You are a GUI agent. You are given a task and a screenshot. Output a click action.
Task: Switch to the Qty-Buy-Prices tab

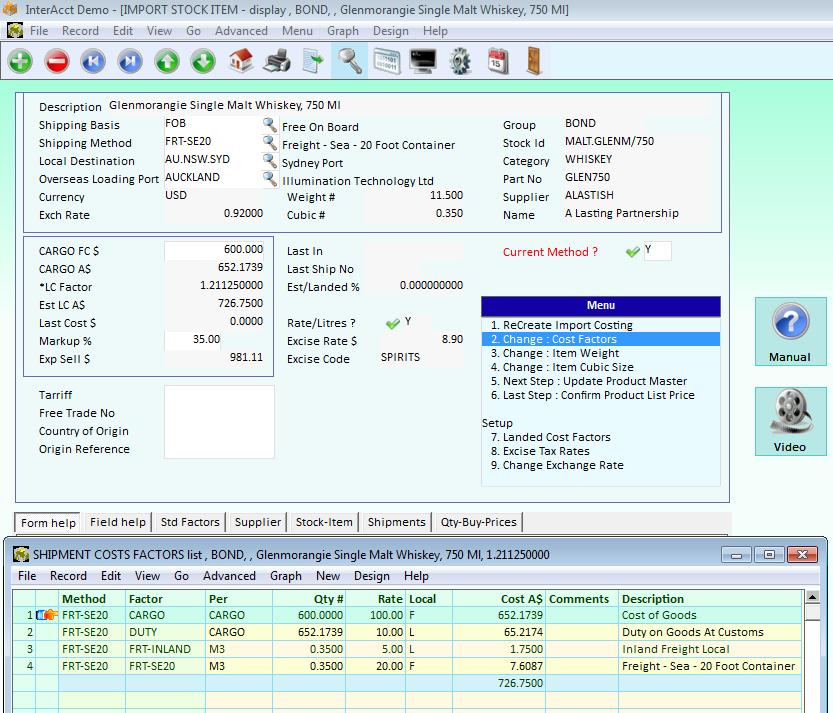pos(478,522)
